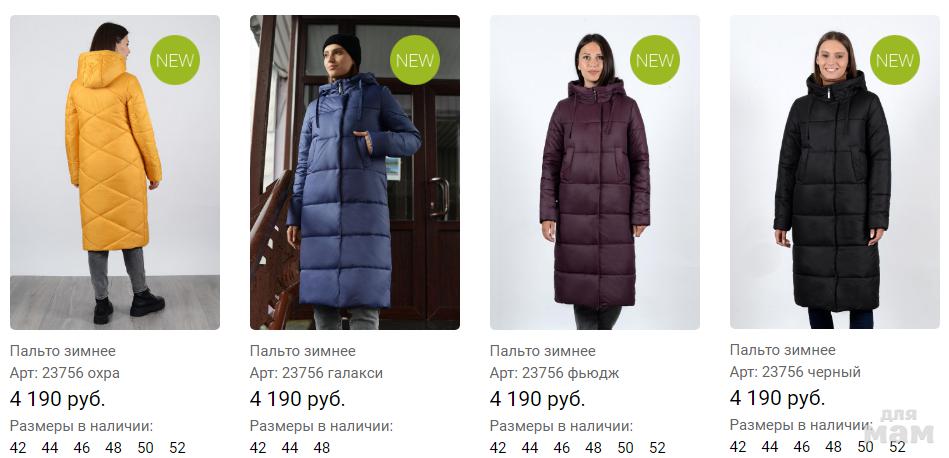949x458 pixels.
Task: Choose size 42 under the galaxy coat
Action: (258, 448)
